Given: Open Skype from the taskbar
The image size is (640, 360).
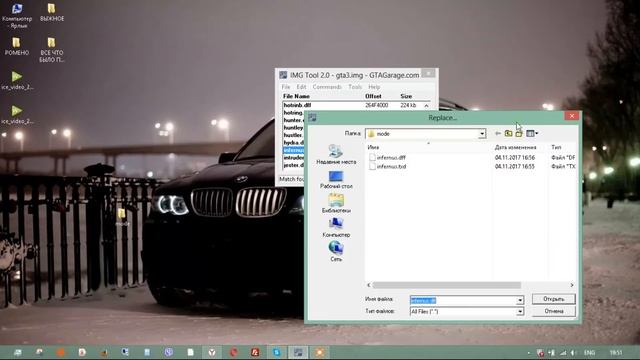Looking at the screenshot, I should 277,352.
